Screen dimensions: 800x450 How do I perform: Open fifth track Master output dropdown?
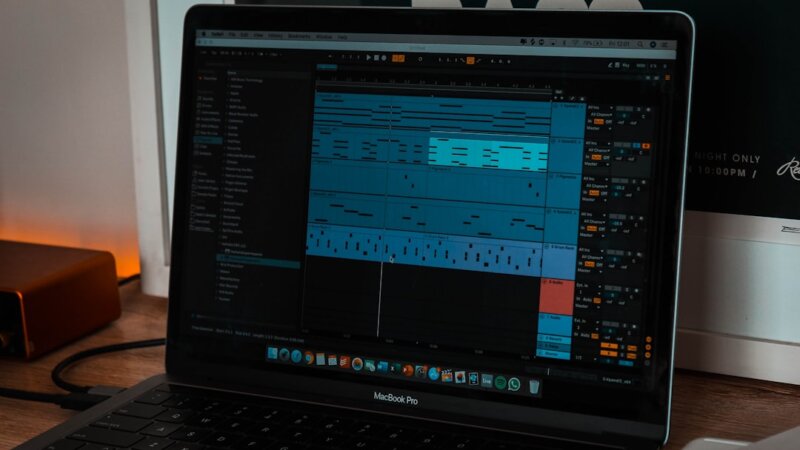(x=590, y=271)
